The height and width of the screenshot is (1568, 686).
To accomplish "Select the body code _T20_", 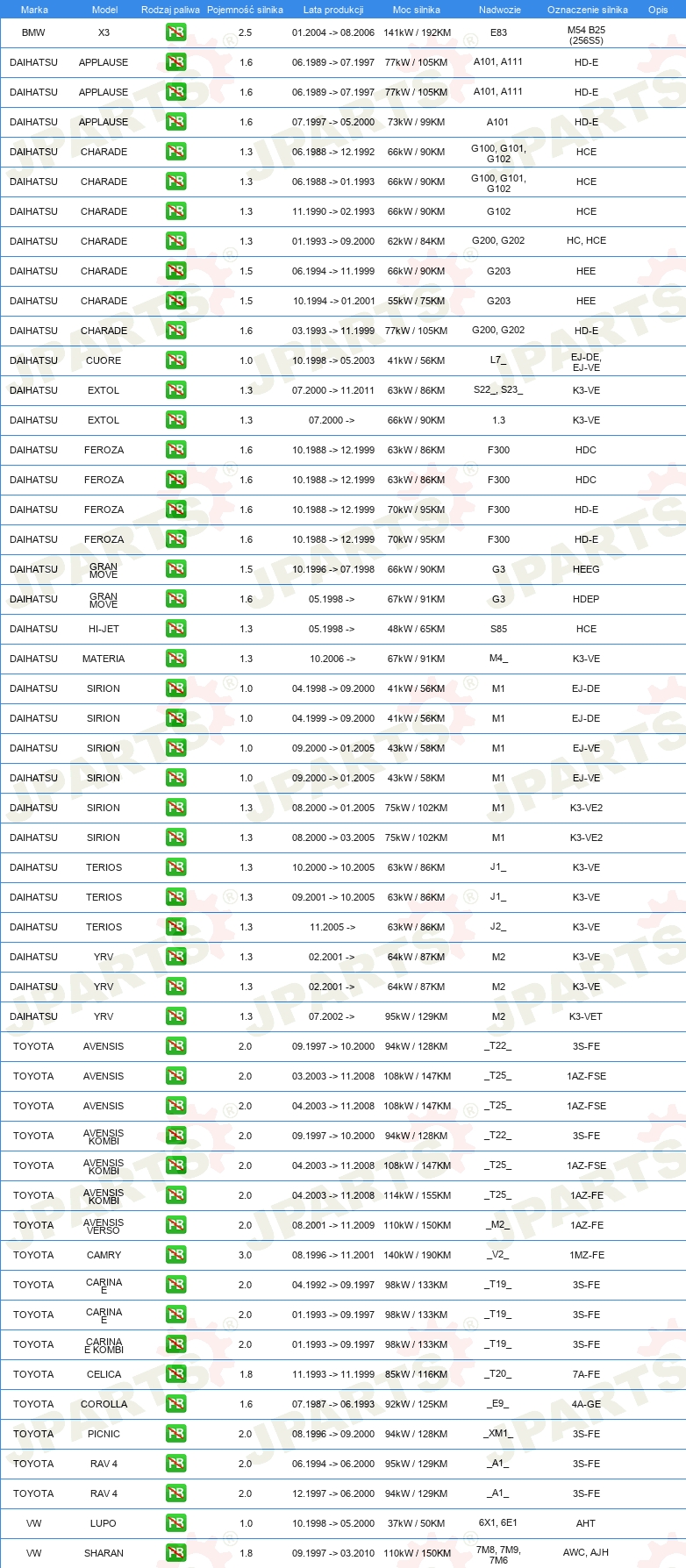I will tap(498, 1374).
